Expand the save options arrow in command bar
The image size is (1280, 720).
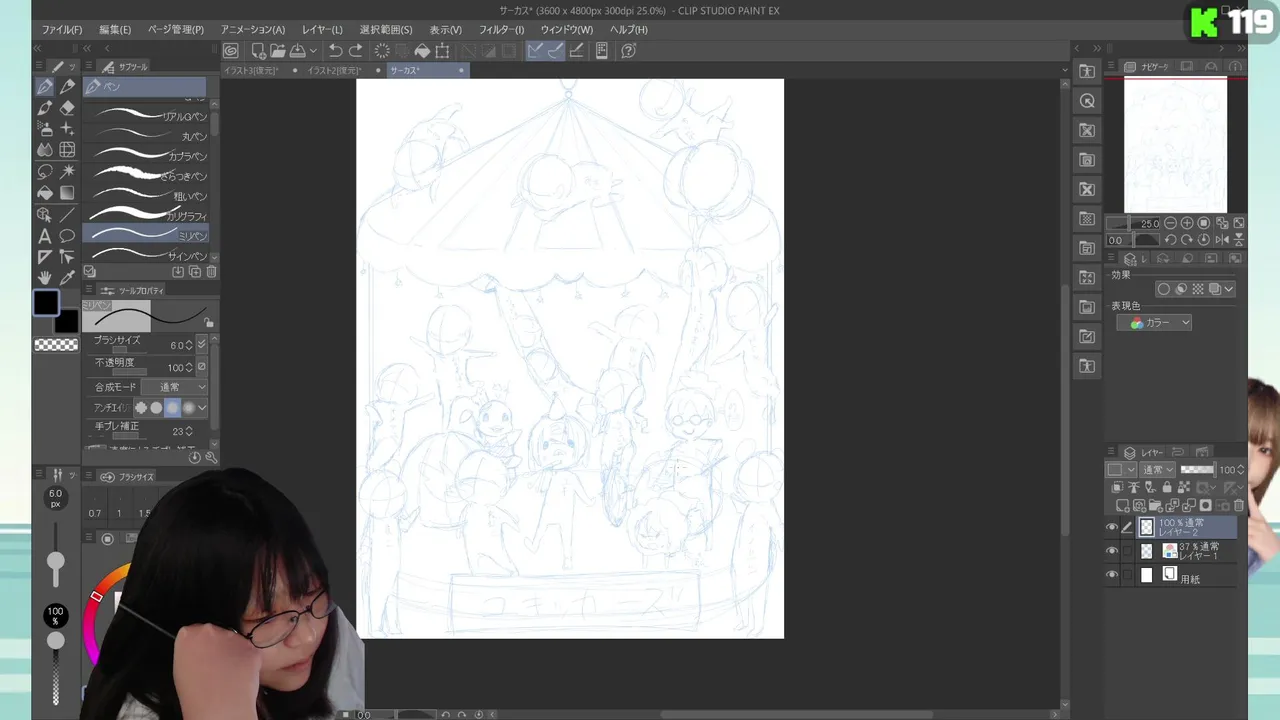(x=313, y=51)
